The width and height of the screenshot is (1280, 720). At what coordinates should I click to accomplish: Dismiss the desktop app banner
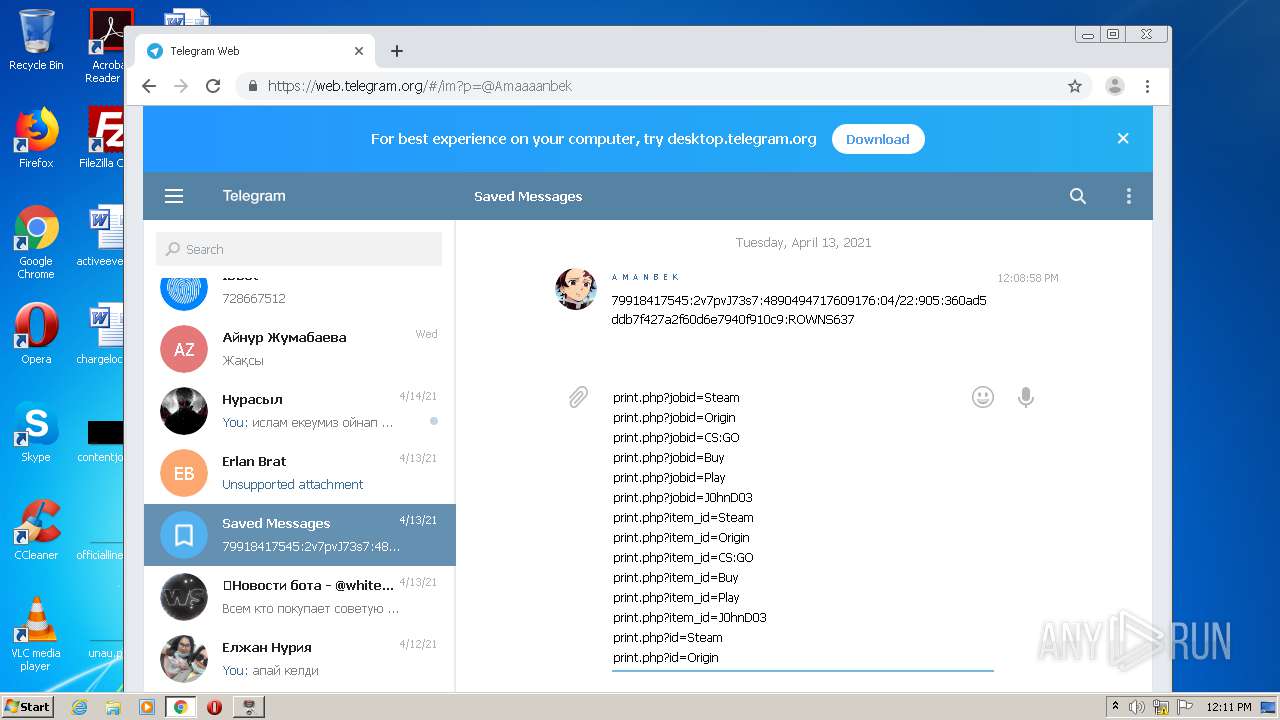tap(1123, 139)
